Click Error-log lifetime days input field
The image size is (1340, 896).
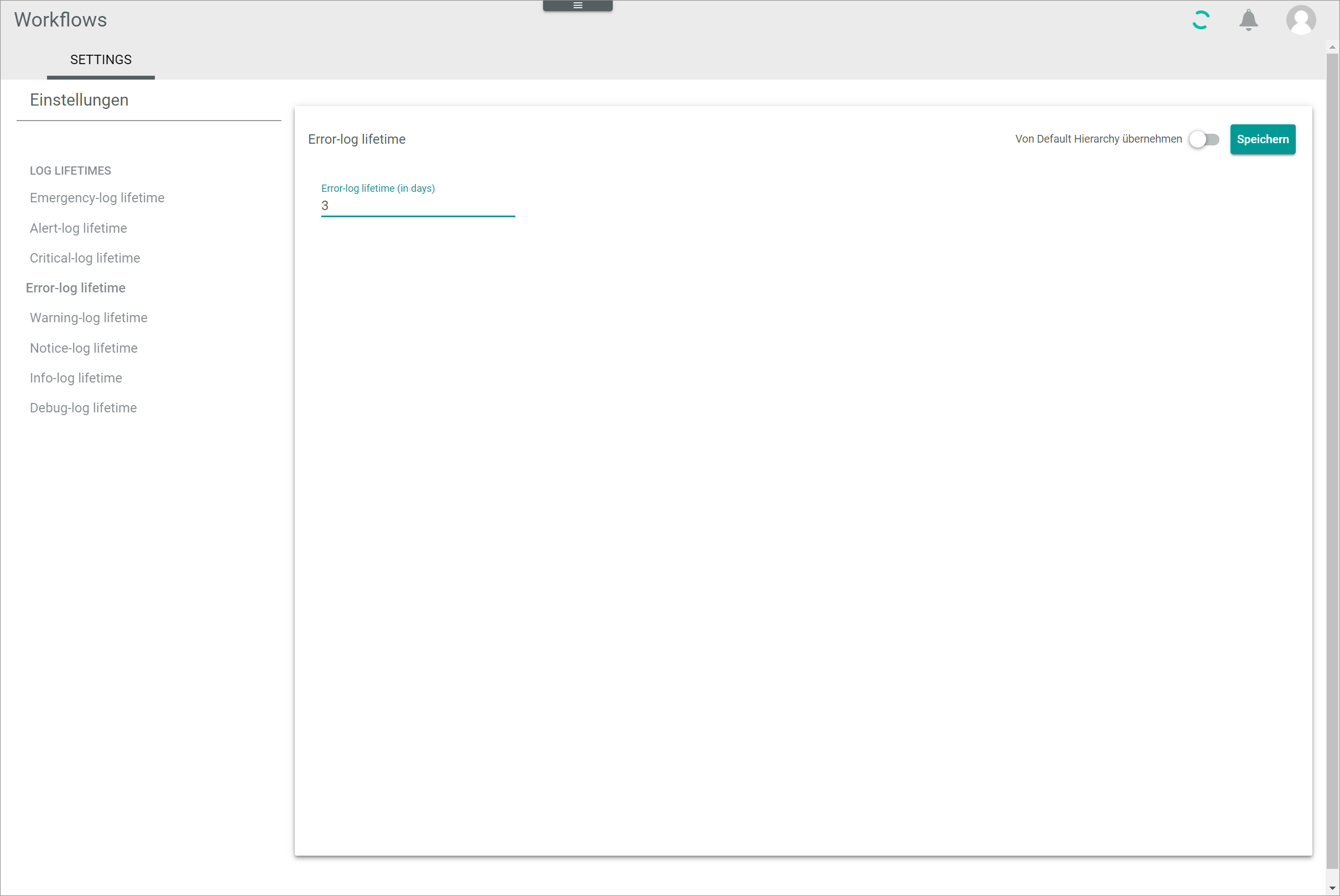pos(418,206)
